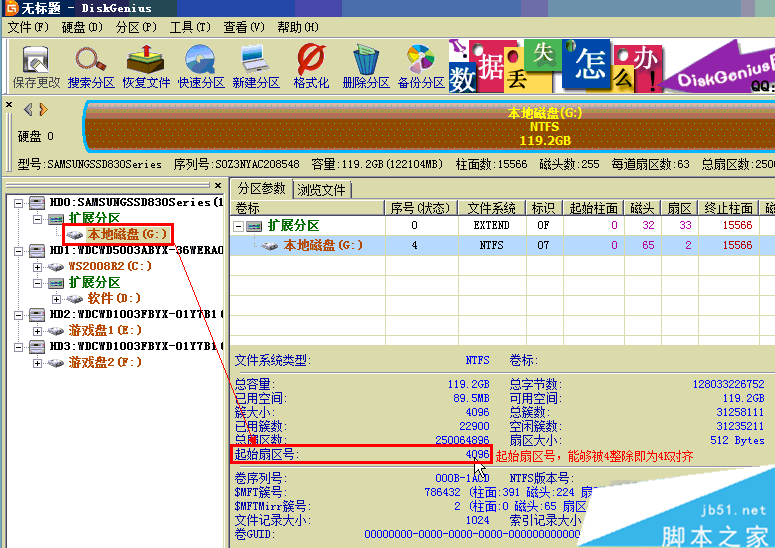The height and width of the screenshot is (548, 775).
Task: Select 软件 (D:) in disk tree
Action: click(x=114, y=298)
